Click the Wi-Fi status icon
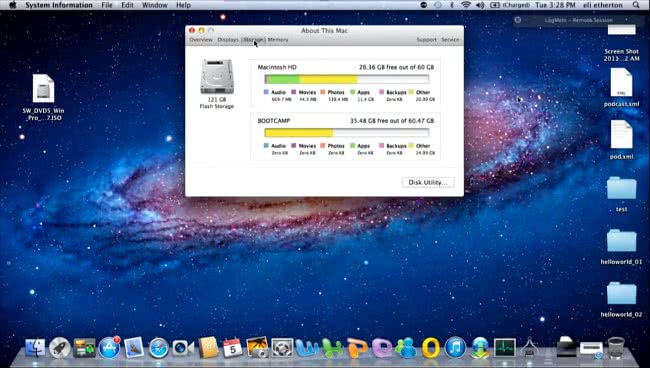The height and width of the screenshot is (368, 650). tap(466, 5)
